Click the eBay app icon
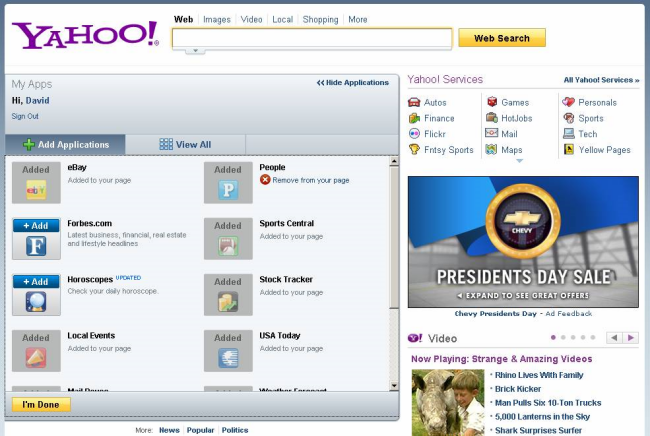Viewport: 650px width, 436px height. (x=36, y=190)
